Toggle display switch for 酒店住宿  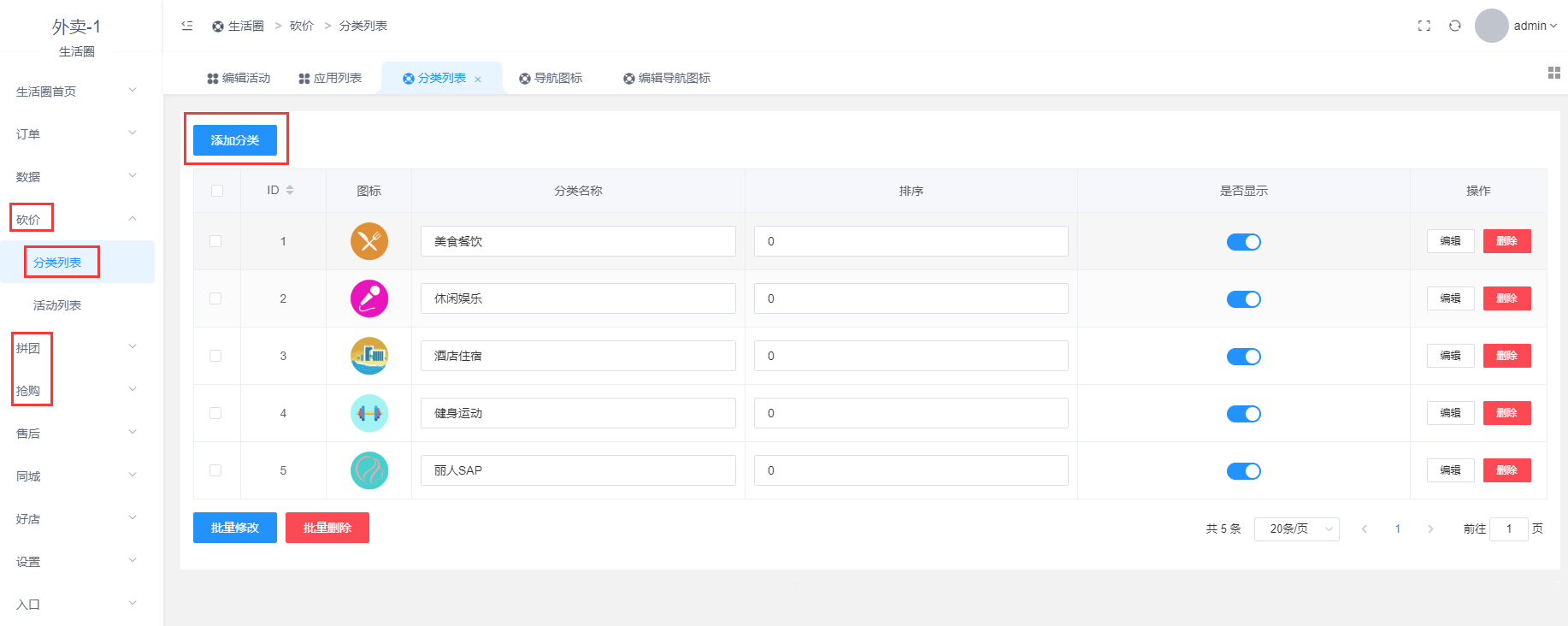tap(1244, 357)
